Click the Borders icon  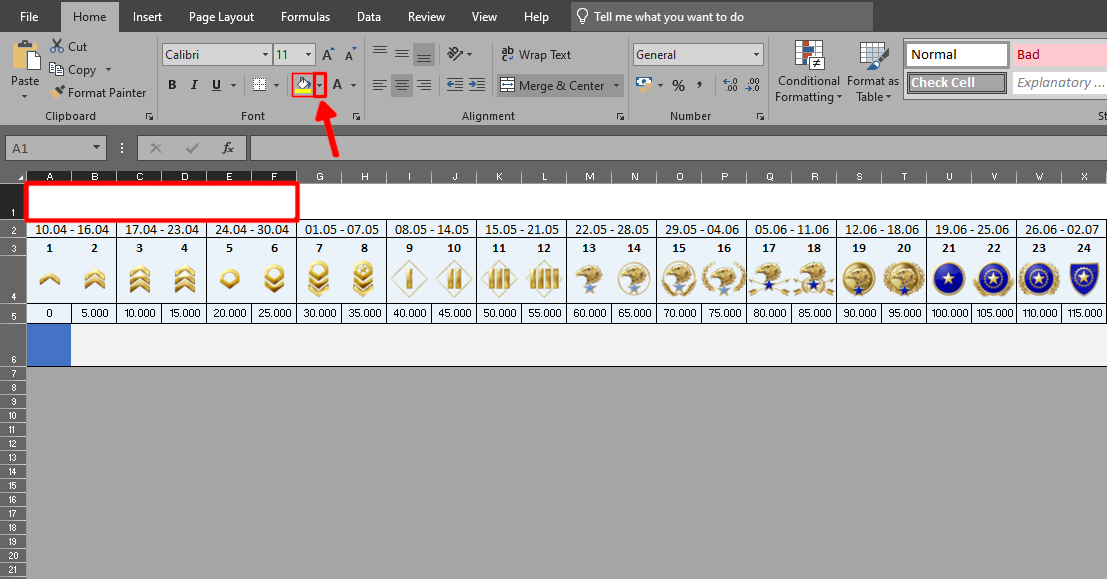pyautogui.click(x=259, y=85)
